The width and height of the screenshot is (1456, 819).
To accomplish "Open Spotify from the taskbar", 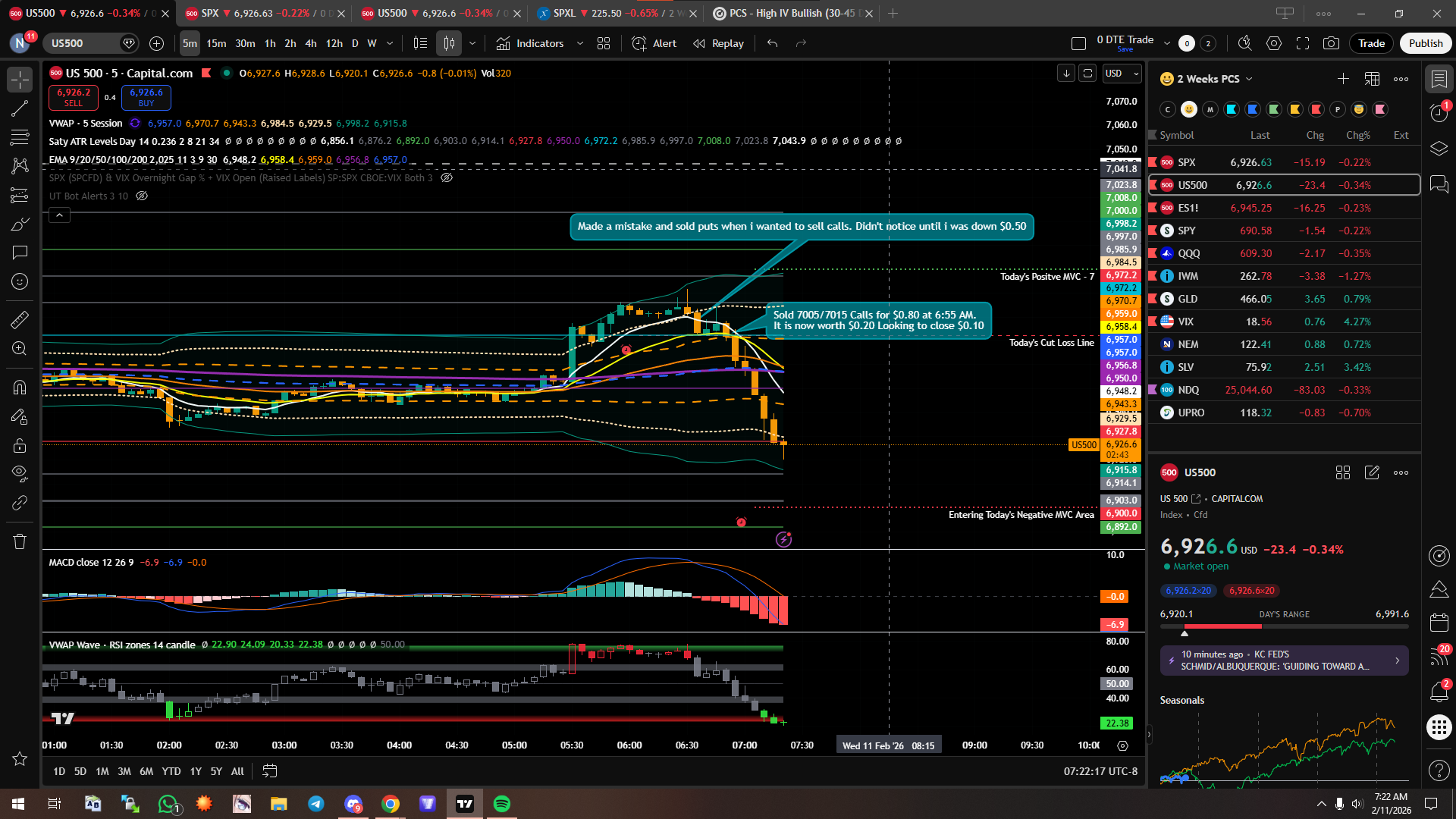I will [501, 804].
